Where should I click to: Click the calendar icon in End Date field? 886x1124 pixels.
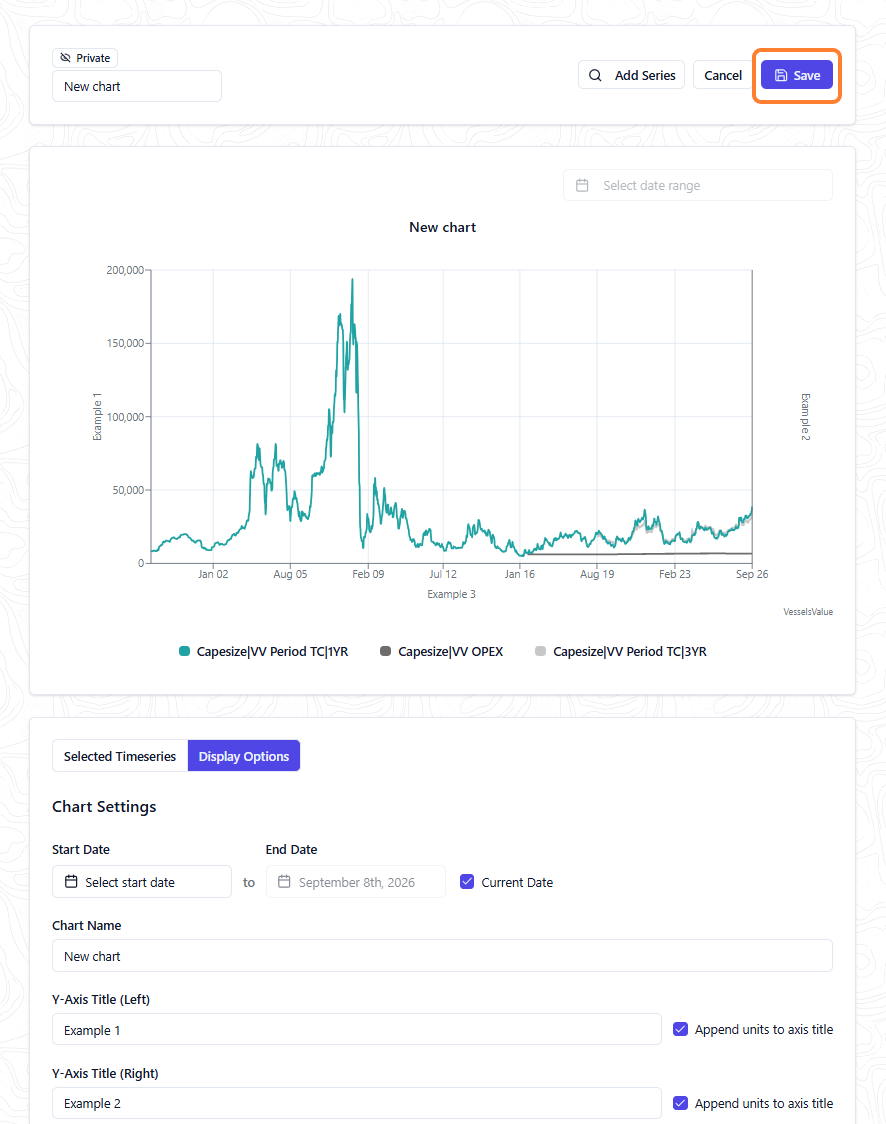[284, 882]
